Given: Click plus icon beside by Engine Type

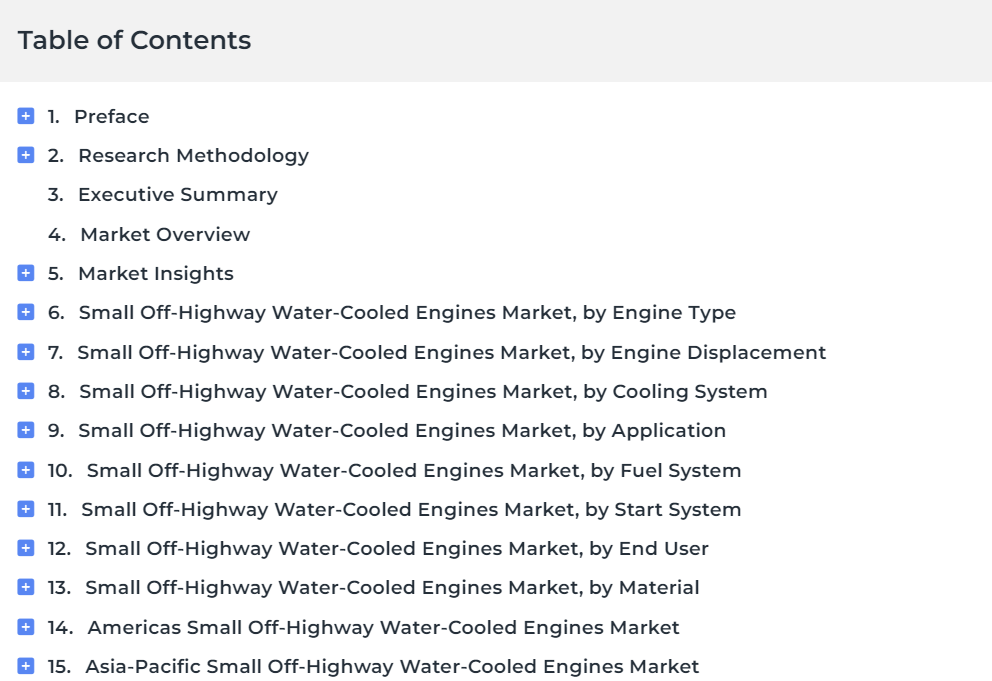Looking at the screenshot, I should pos(26,312).
